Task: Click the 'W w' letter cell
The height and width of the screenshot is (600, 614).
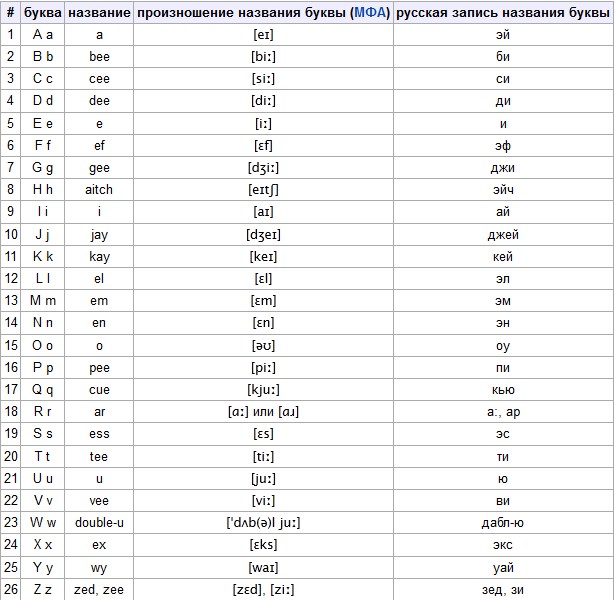Action: click(x=43, y=522)
